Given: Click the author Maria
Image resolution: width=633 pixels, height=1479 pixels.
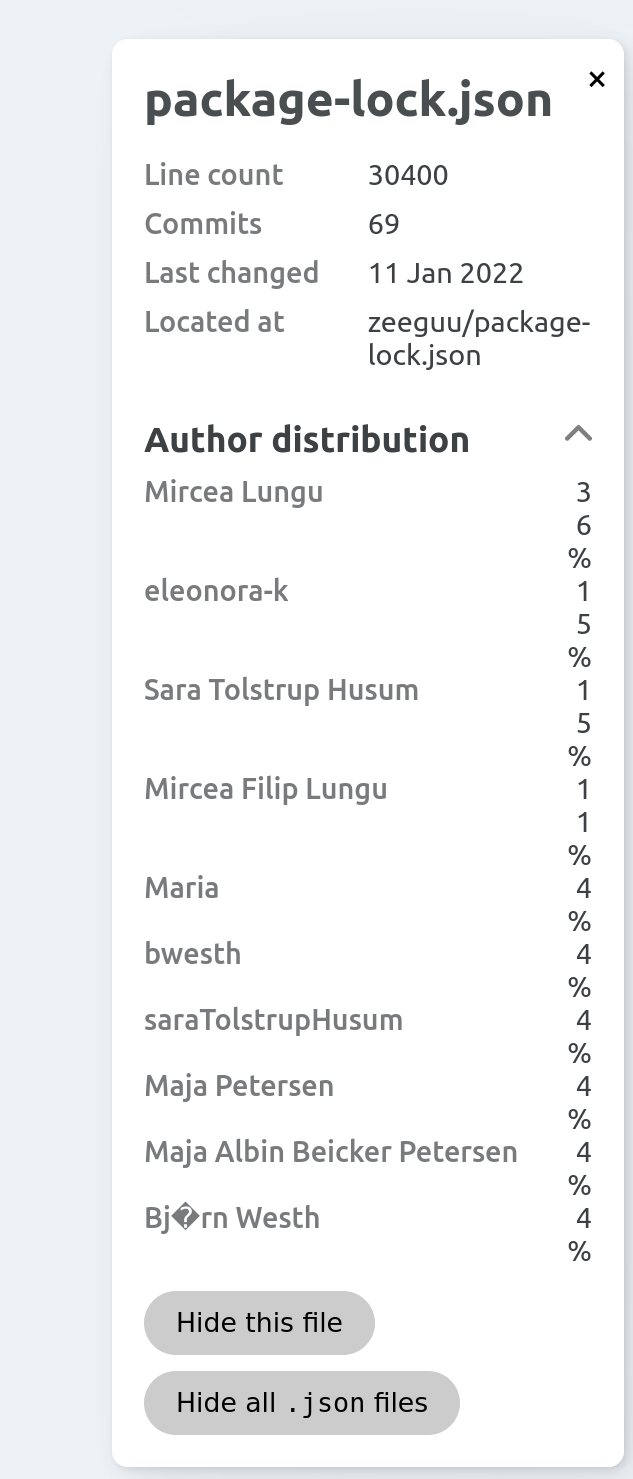Looking at the screenshot, I should pyautogui.click(x=181, y=887).
